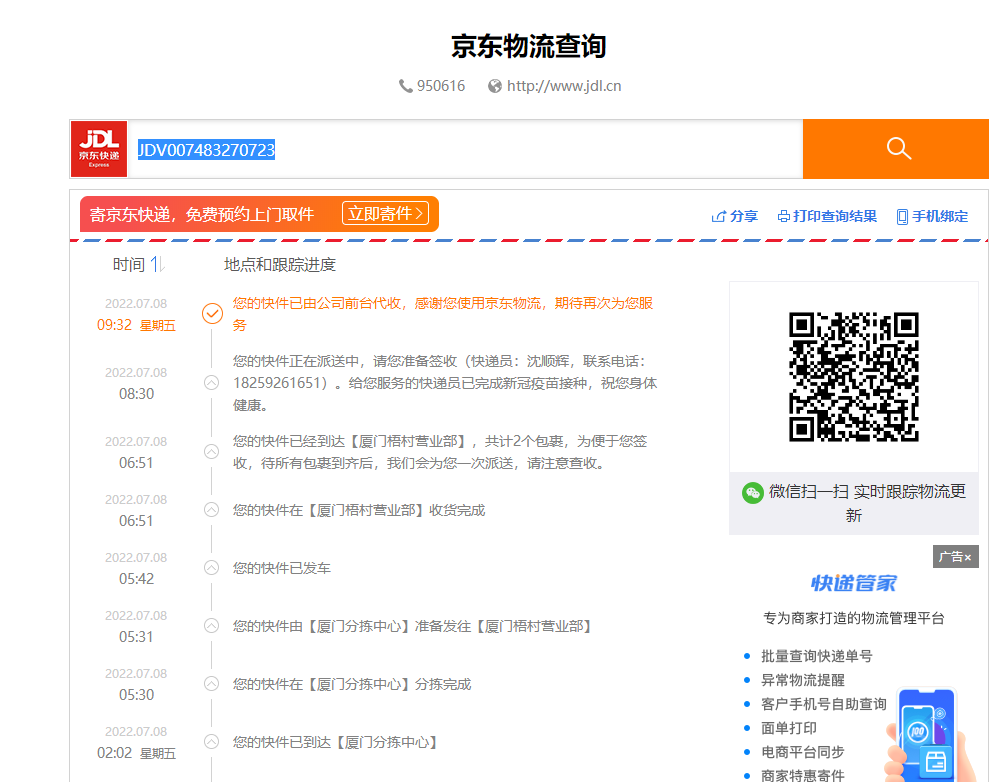This screenshot has height=782, width=1001.
Task: Click the 分享 link
Action: 744,216
